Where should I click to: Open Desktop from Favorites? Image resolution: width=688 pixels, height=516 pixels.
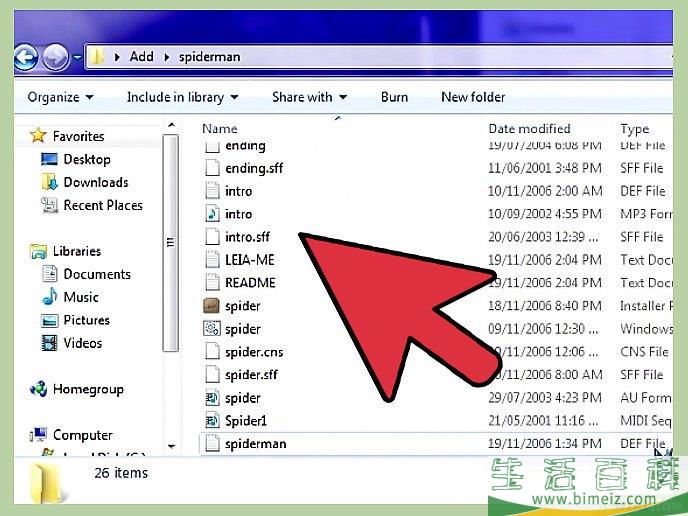[87, 159]
